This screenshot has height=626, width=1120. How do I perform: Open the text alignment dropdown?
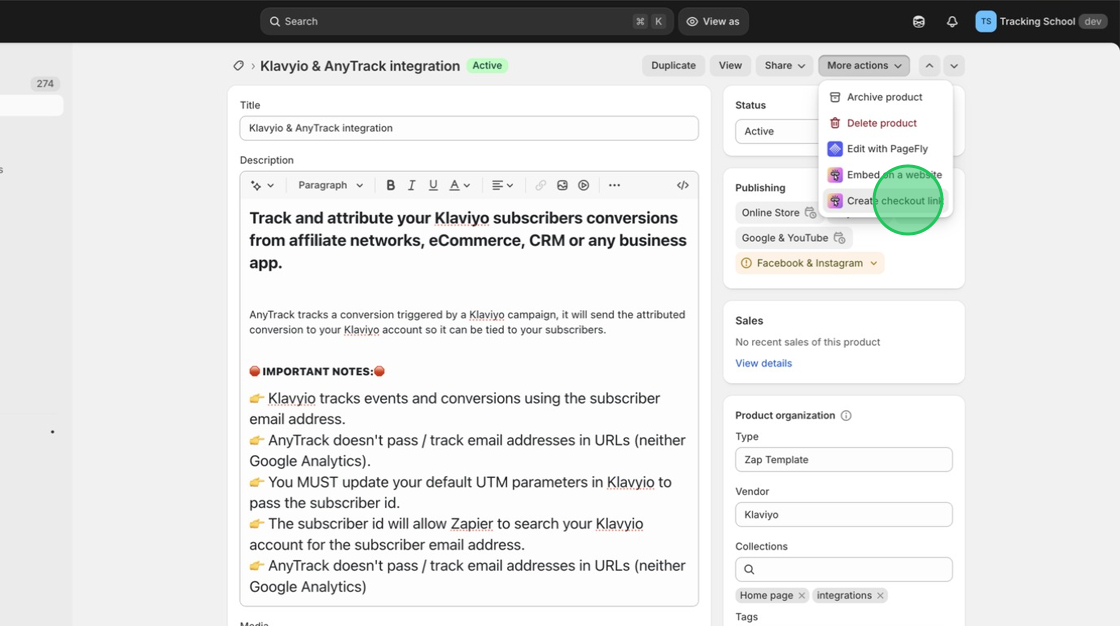(x=502, y=185)
